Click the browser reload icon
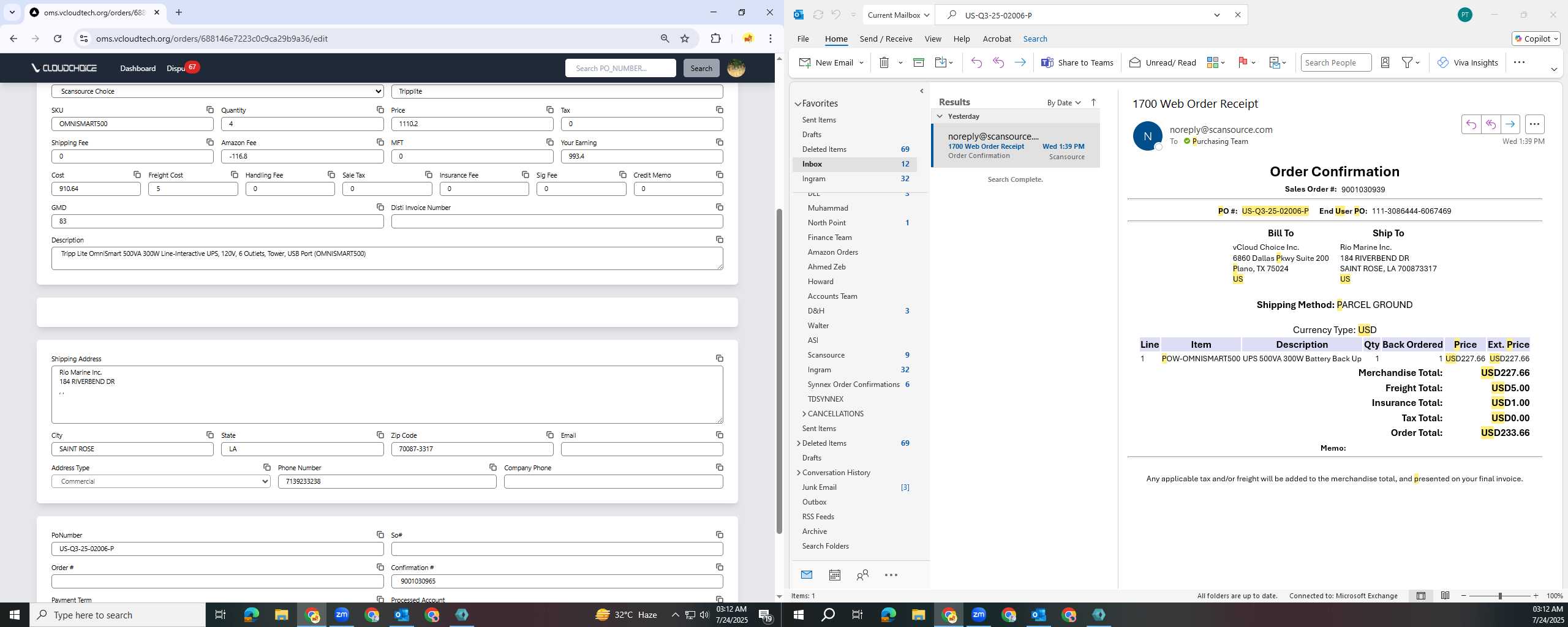The width and height of the screenshot is (1568, 627). (57, 39)
